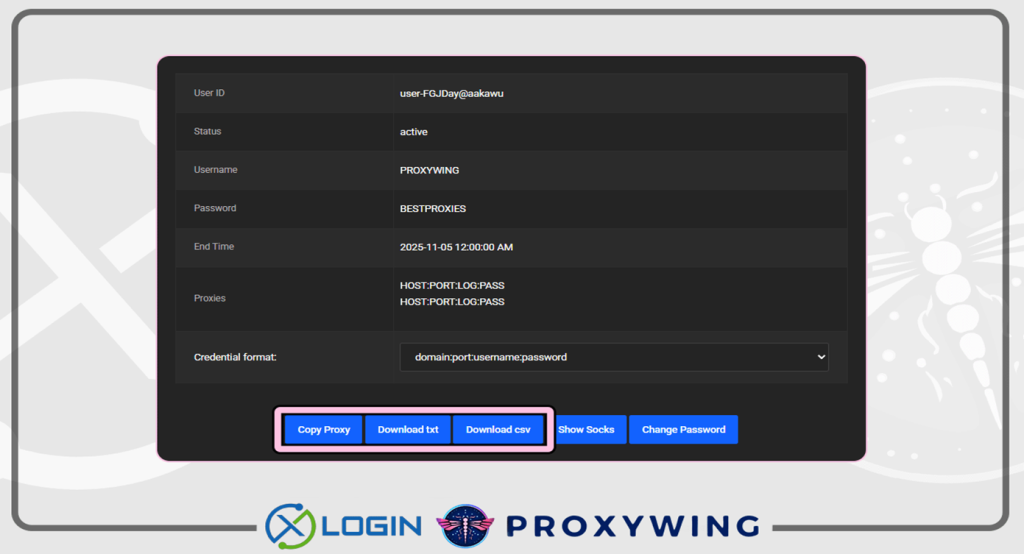1024x554 pixels.
Task: Click the Status row label
Action: [x=207, y=131]
